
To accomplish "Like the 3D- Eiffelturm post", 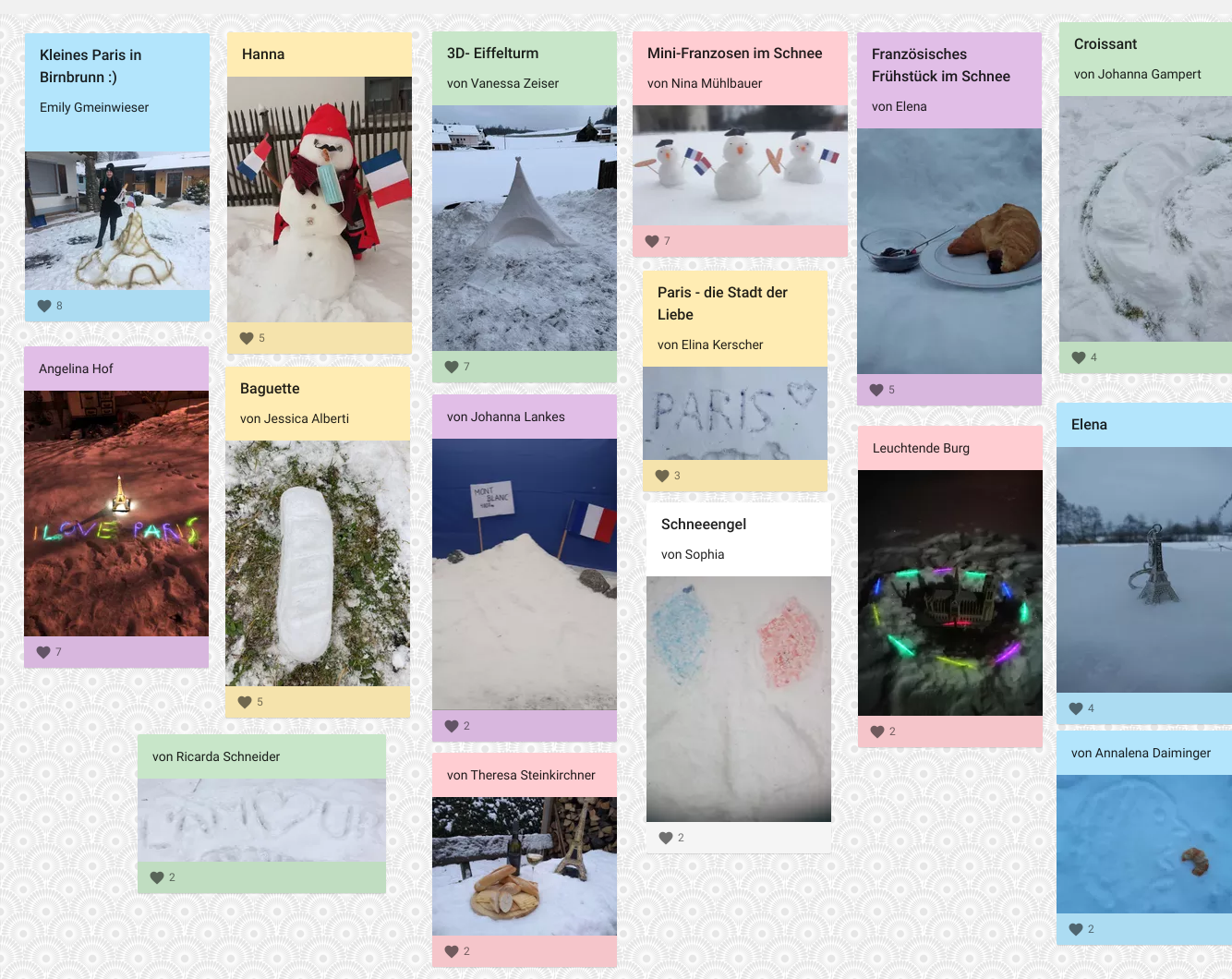I will tap(452, 367).
